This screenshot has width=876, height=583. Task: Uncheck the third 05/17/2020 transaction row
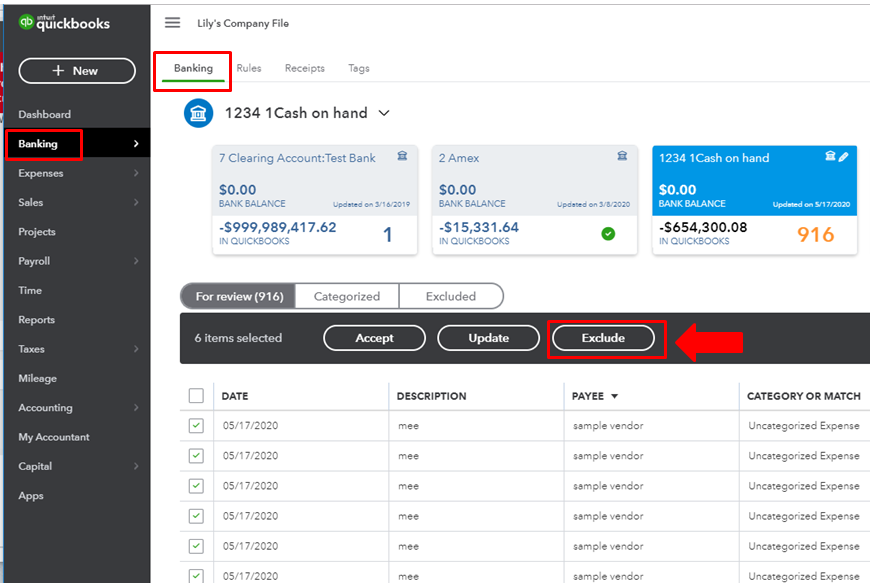(196, 486)
